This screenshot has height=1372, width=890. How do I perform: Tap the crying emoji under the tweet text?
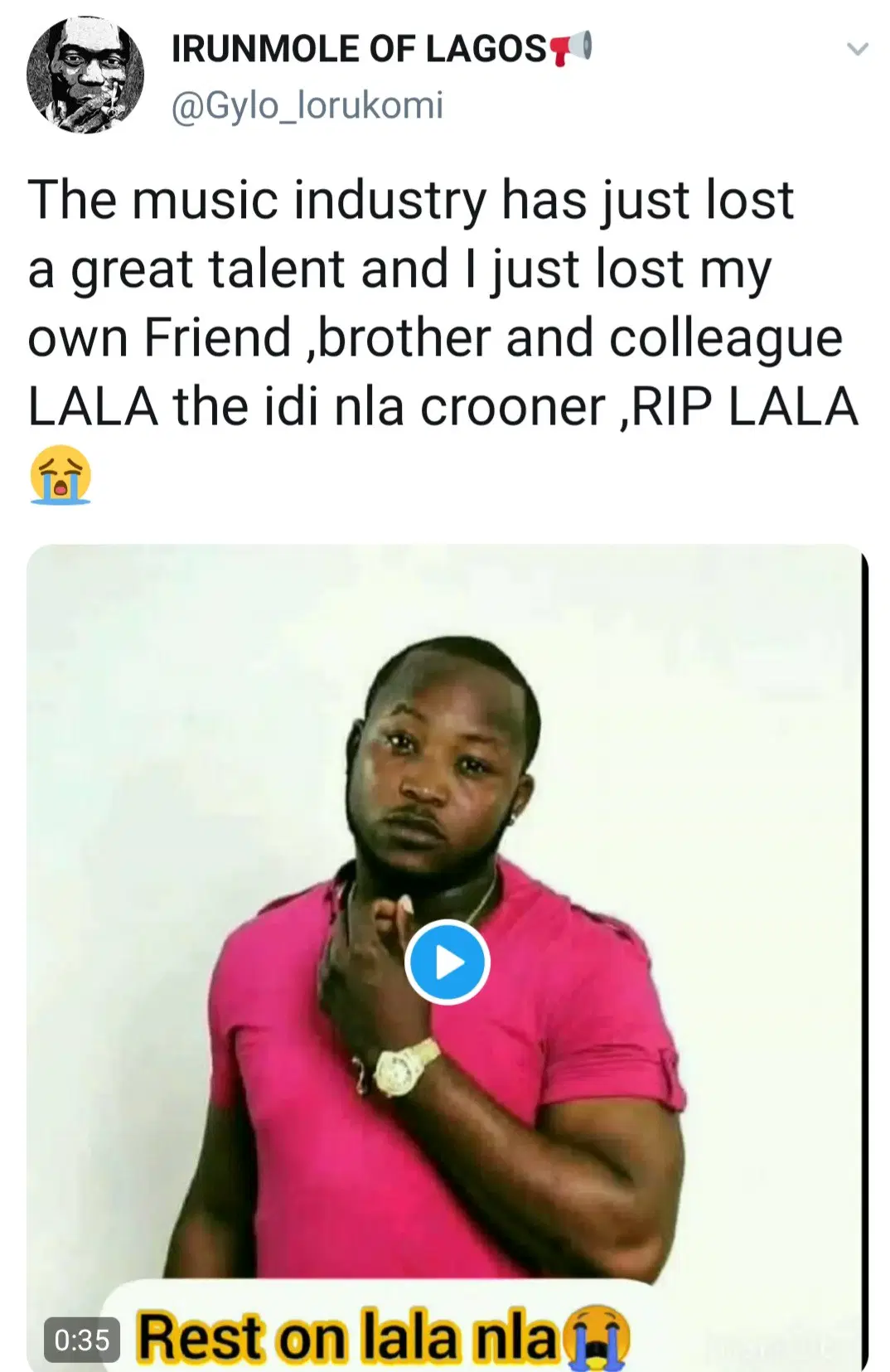coord(60,475)
